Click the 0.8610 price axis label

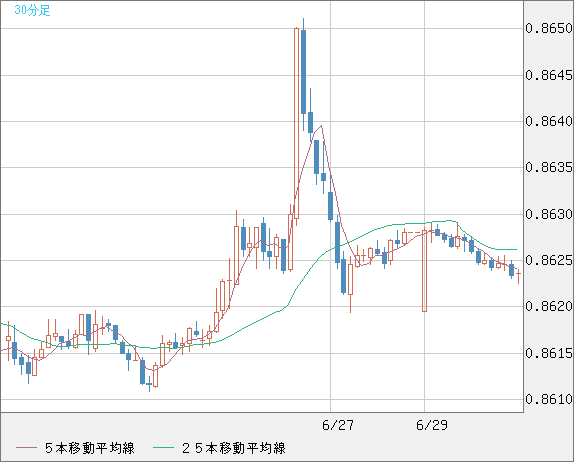click(549, 399)
